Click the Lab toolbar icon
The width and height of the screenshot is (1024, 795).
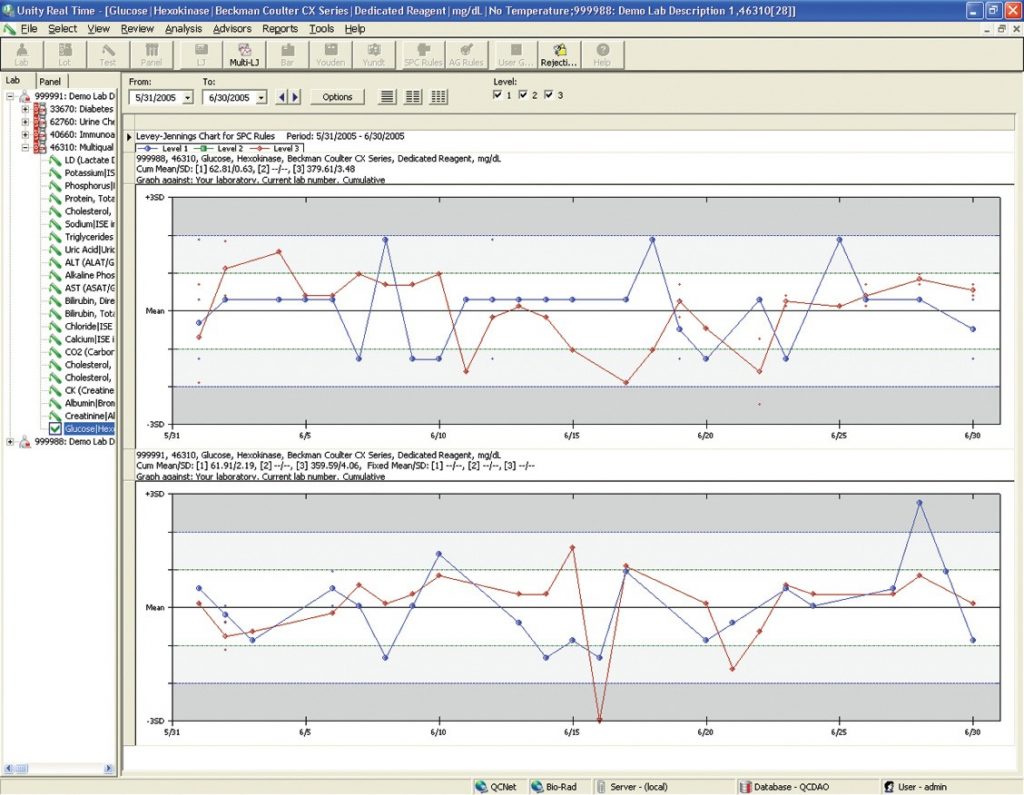pos(22,54)
